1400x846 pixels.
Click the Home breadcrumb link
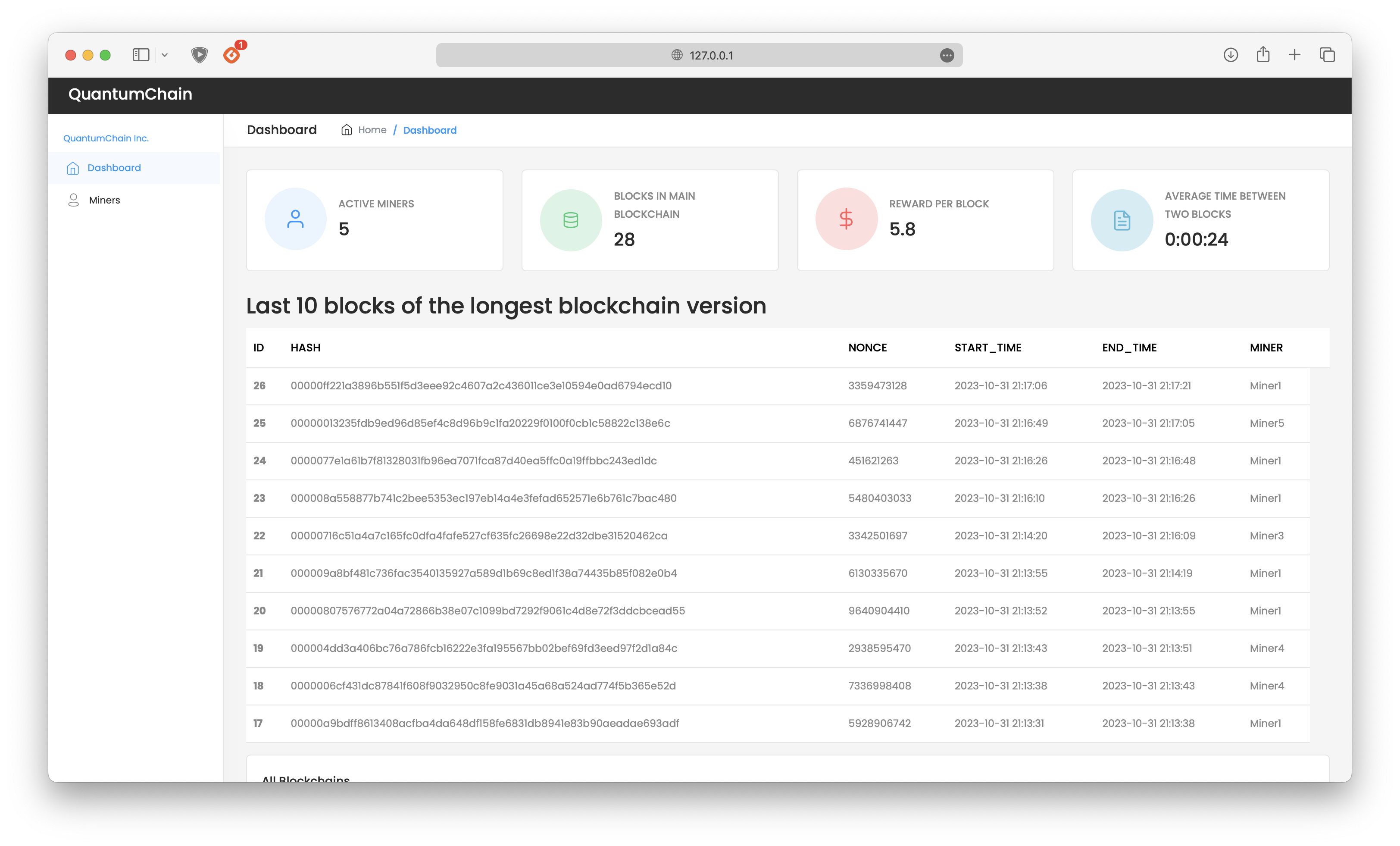click(372, 130)
